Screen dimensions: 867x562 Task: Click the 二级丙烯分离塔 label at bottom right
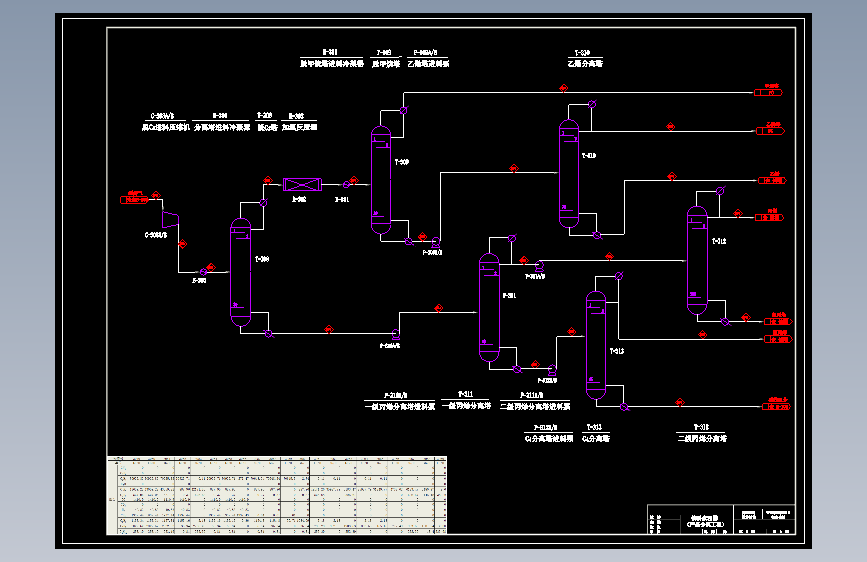point(702,439)
